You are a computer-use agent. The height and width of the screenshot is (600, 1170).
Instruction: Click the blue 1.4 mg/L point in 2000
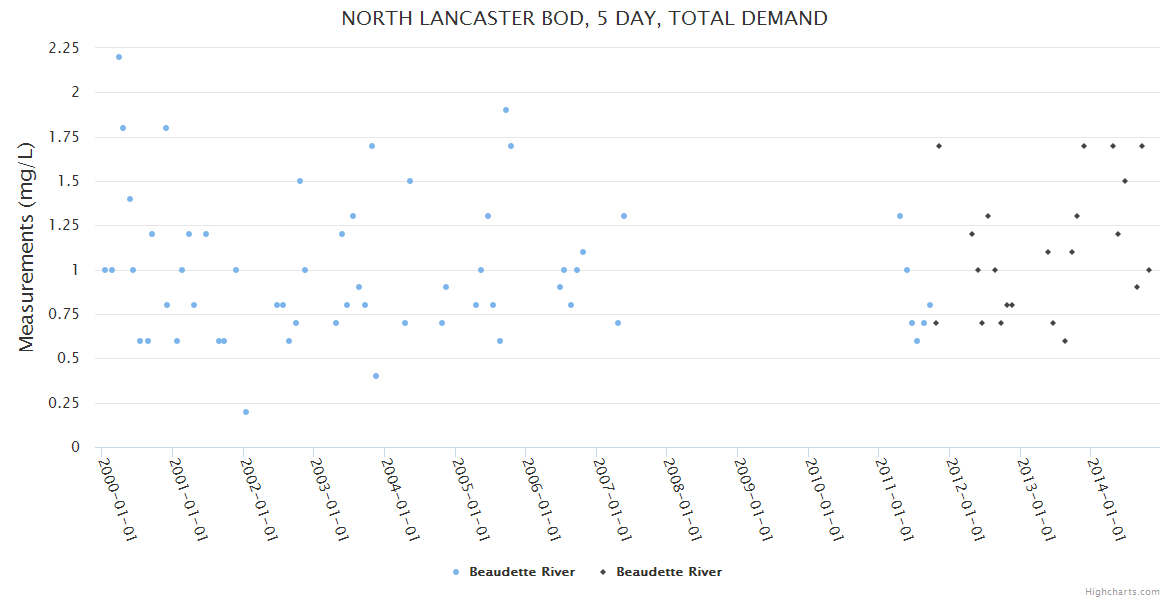130,199
